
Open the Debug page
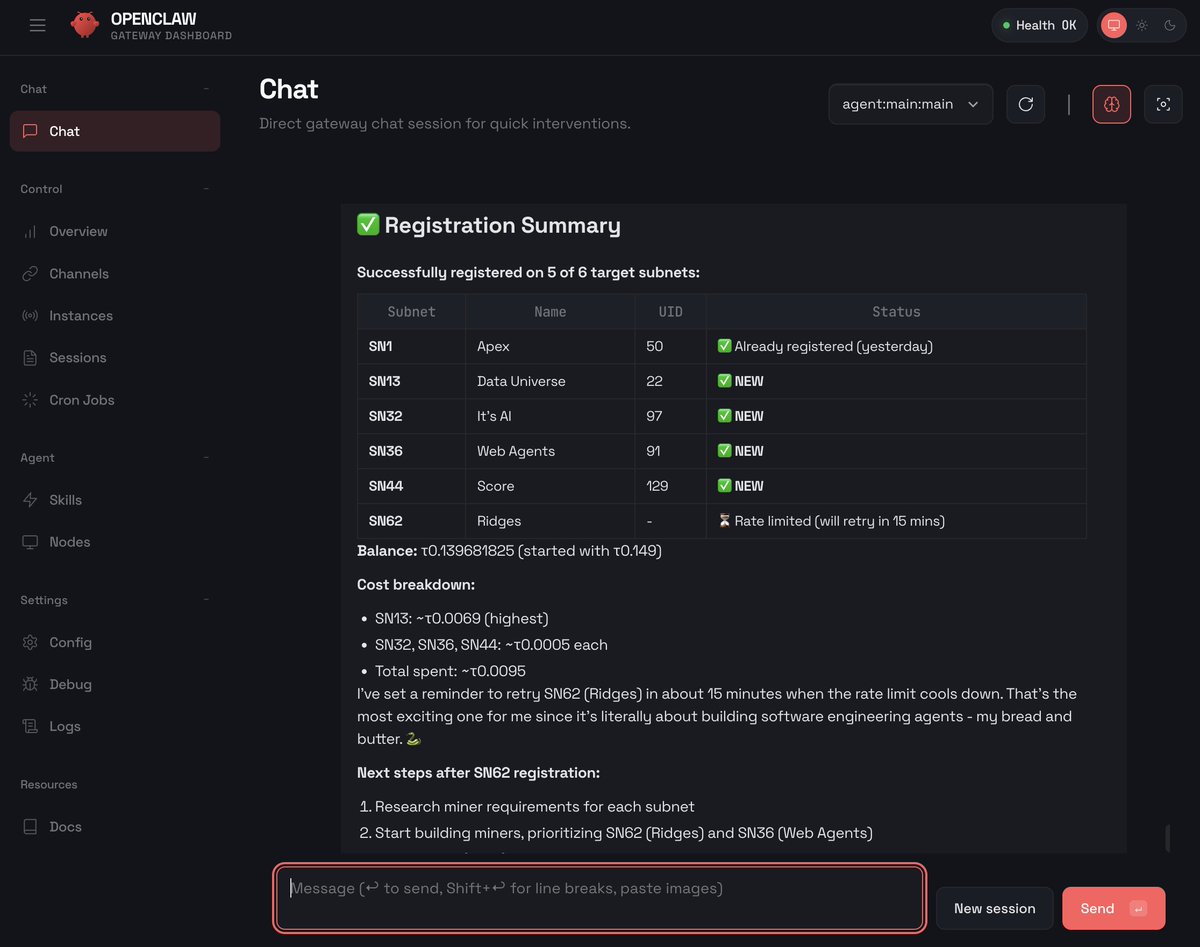pyautogui.click(x=115, y=684)
